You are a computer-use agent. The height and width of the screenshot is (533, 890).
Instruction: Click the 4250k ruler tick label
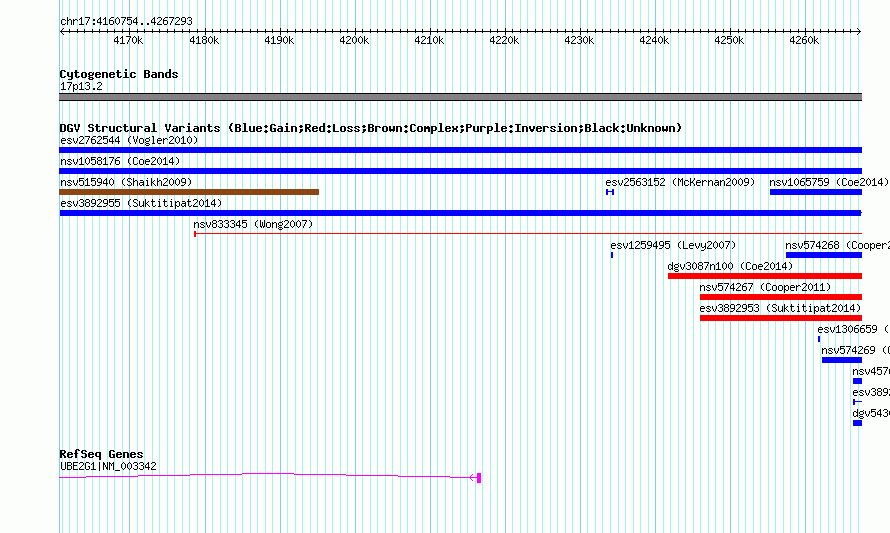(729, 41)
